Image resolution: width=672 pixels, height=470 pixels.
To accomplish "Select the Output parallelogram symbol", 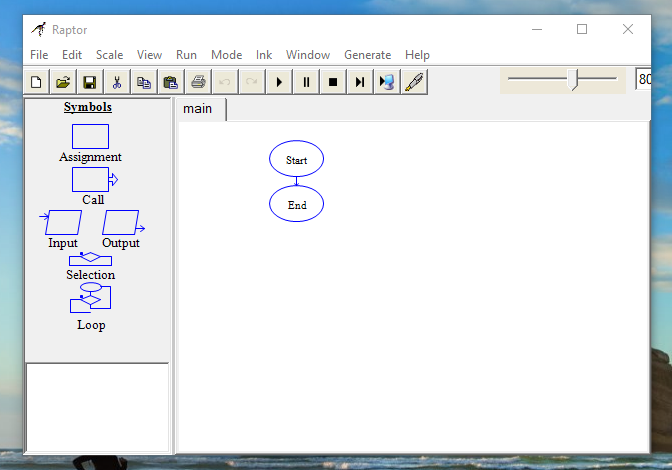I will pos(123,222).
